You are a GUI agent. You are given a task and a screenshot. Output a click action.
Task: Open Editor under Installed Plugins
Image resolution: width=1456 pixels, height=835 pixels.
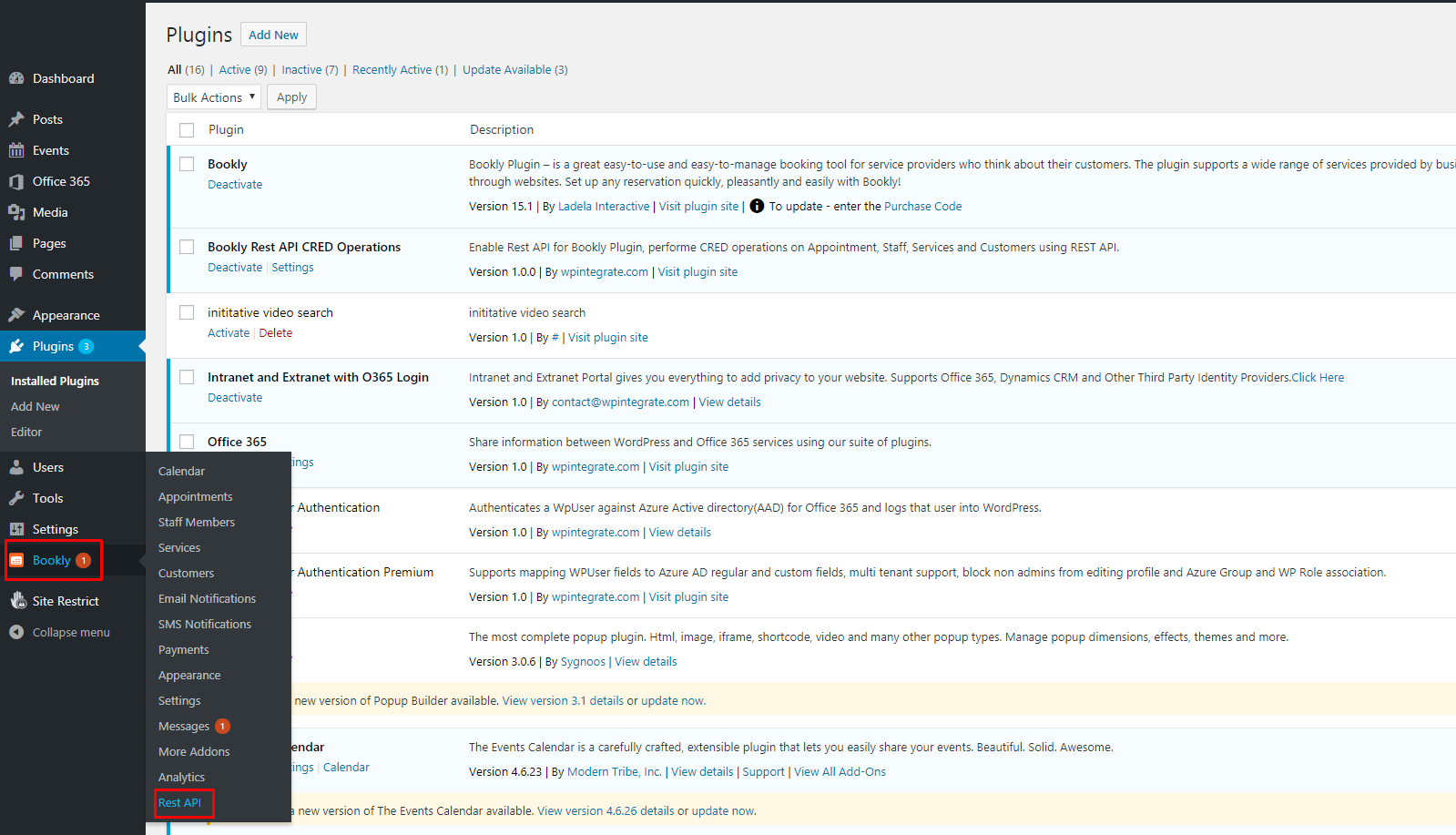[x=26, y=432]
